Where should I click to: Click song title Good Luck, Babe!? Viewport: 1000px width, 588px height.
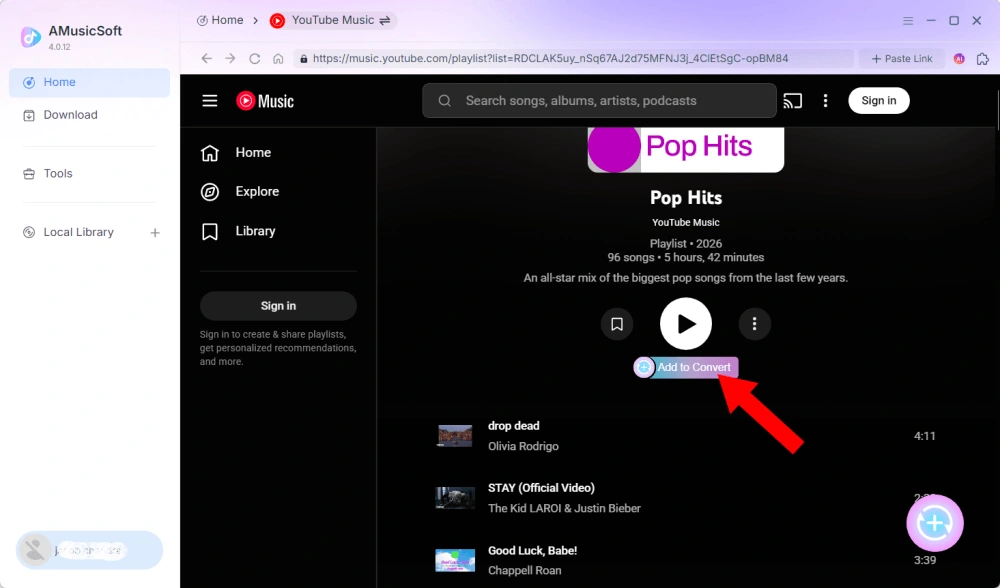533,550
